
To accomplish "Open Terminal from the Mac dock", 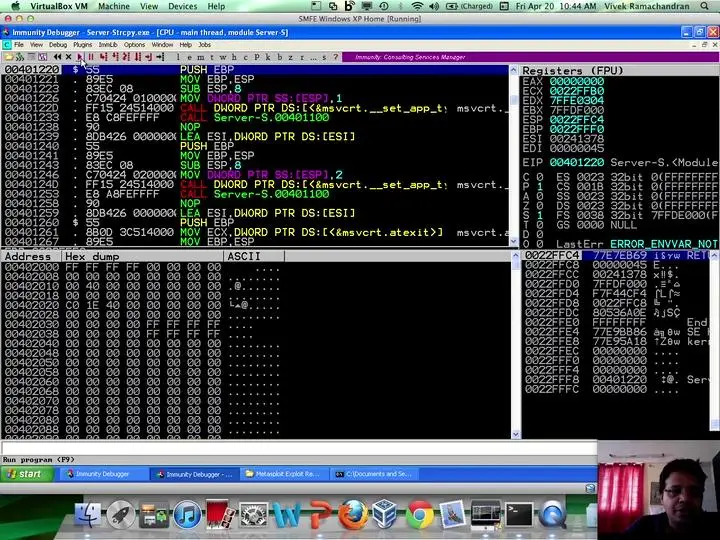I will (x=519, y=514).
